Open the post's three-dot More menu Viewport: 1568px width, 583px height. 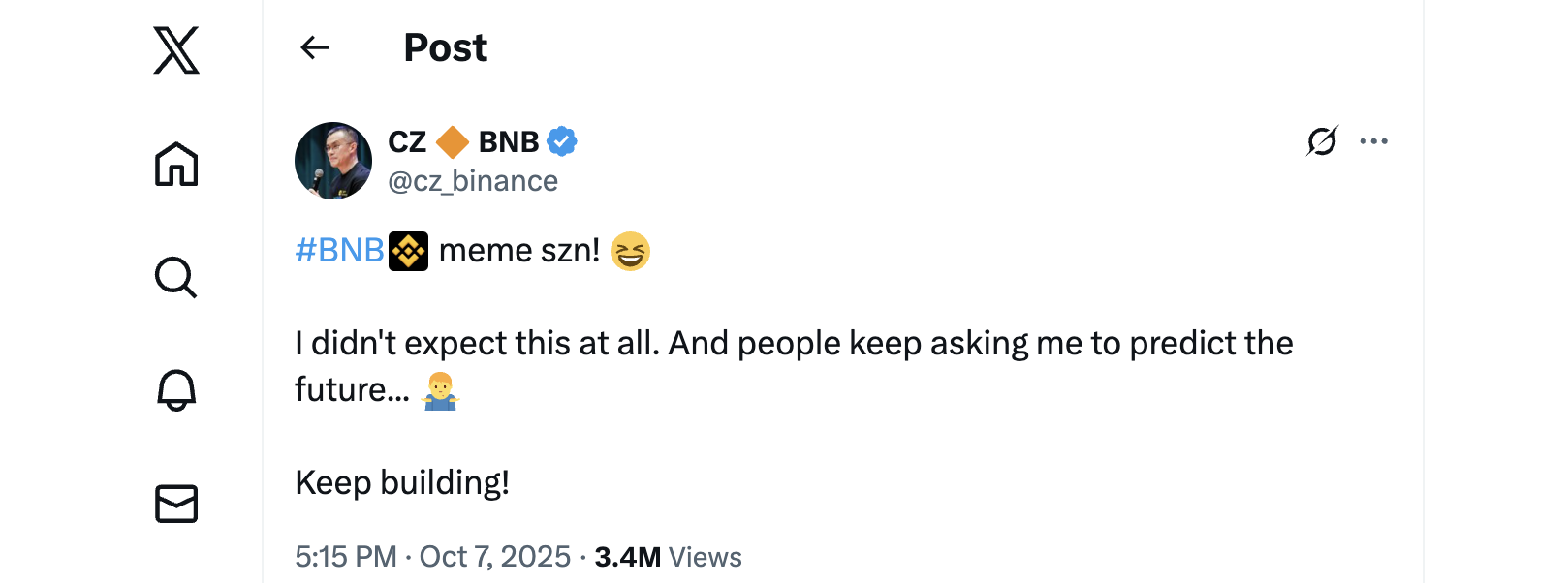pyautogui.click(x=1373, y=141)
